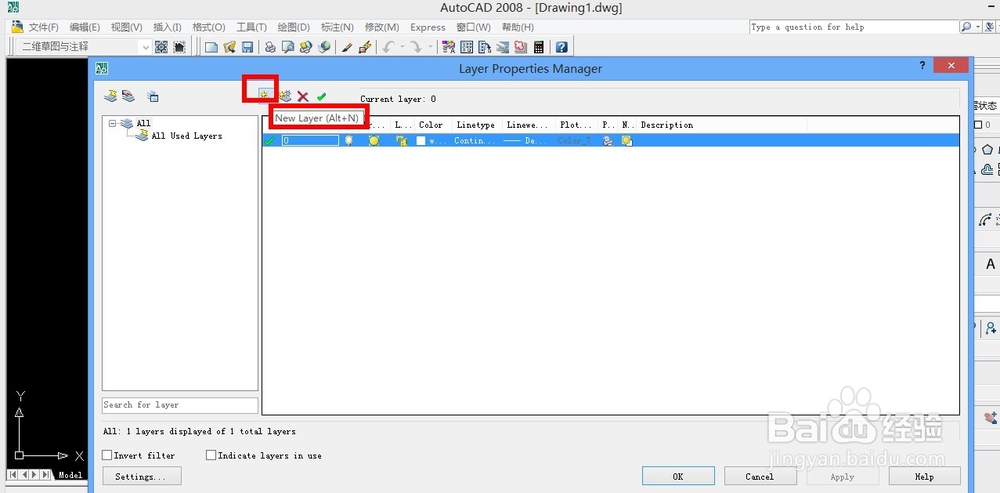The height and width of the screenshot is (493, 1000).
Task: Toggle the padlock Lock icon for layer 0
Action: 402,141
